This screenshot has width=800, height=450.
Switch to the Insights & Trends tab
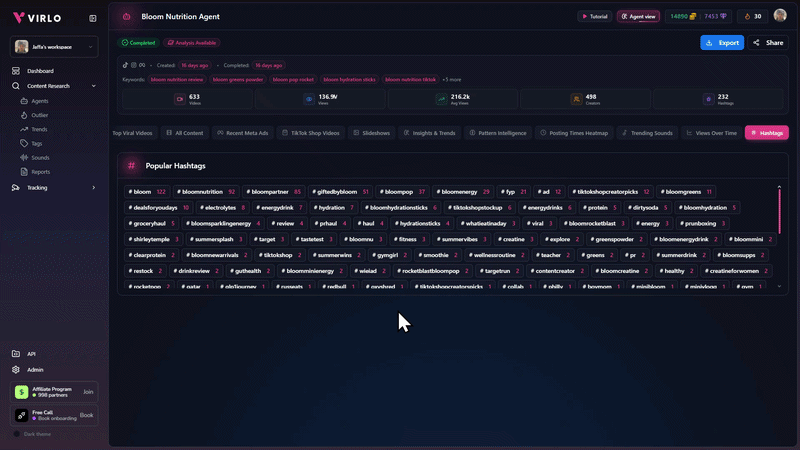[430, 133]
